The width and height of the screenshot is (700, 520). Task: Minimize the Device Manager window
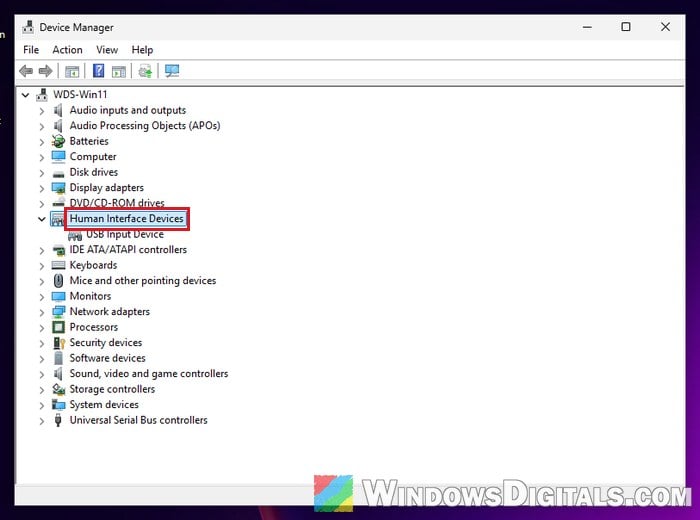click(x=588, y=27)
